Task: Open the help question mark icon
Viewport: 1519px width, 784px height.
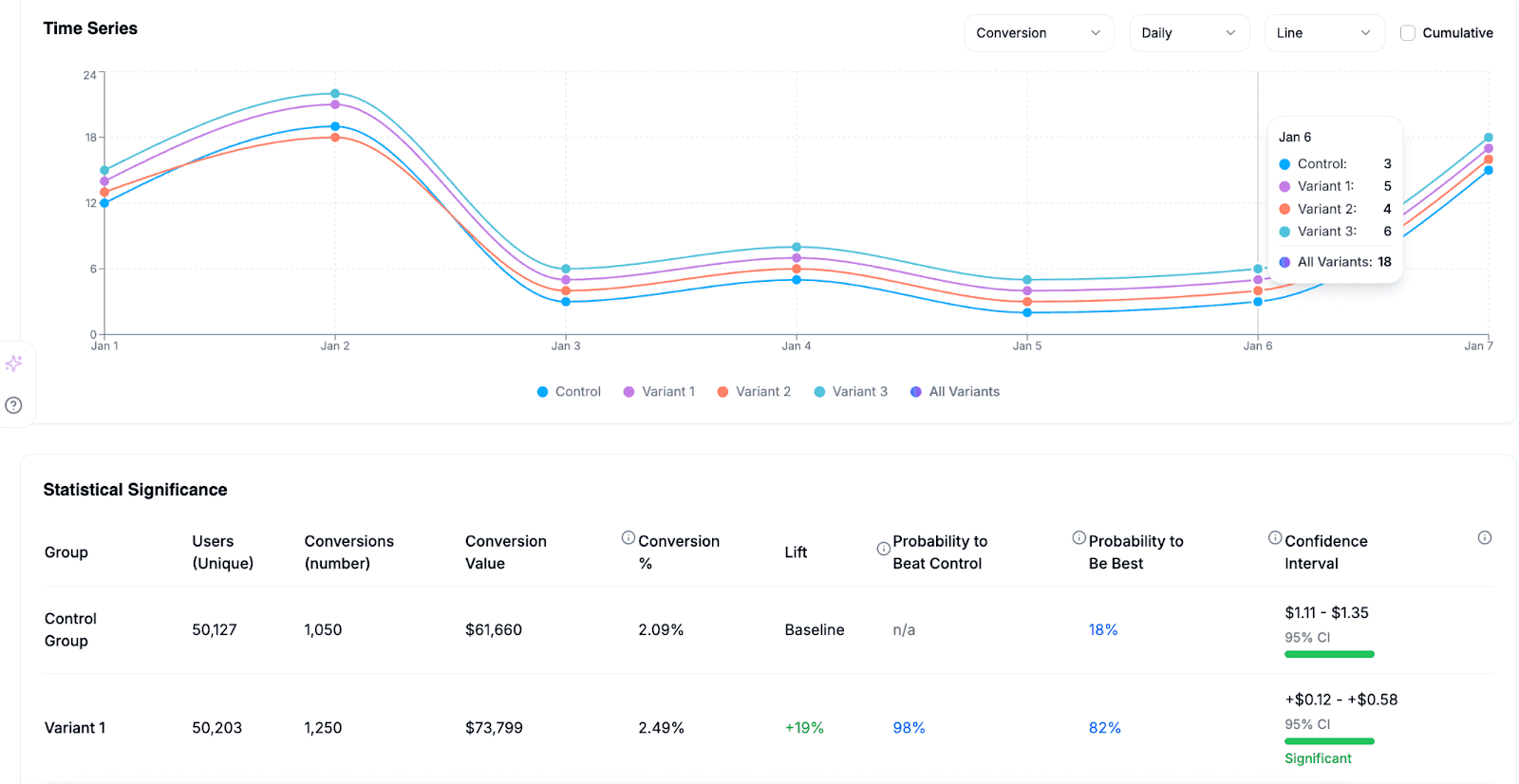Action: [x=13, y=405]
